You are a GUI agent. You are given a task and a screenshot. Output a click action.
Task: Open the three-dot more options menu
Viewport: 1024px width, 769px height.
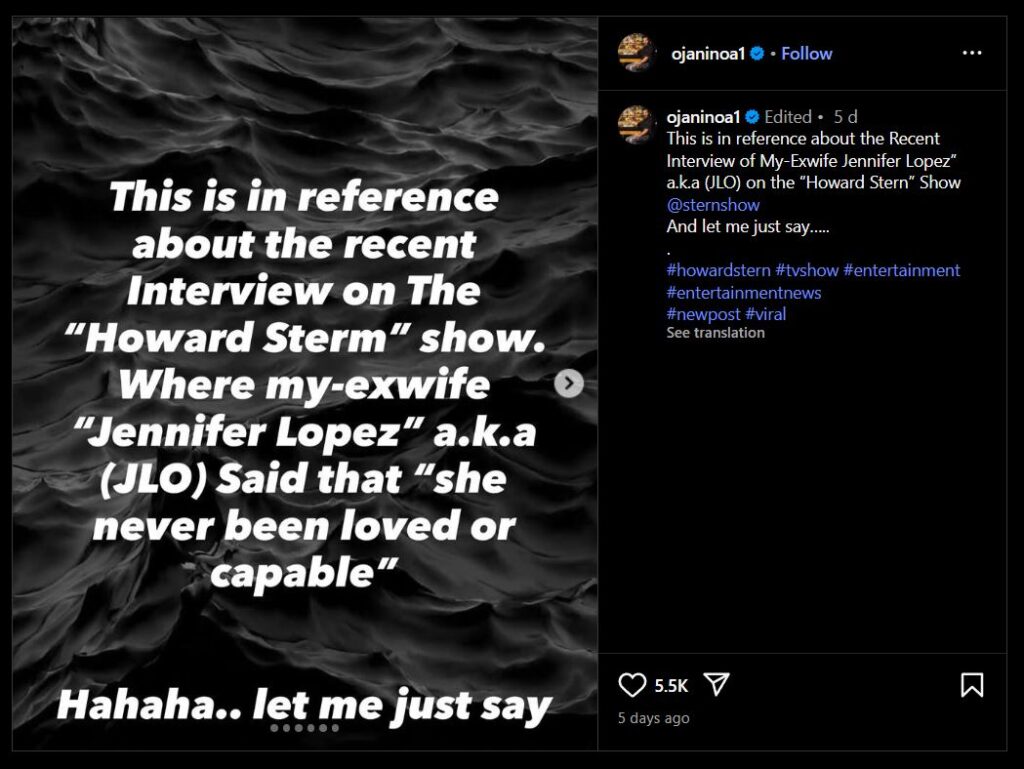click(x=972, y=53)
